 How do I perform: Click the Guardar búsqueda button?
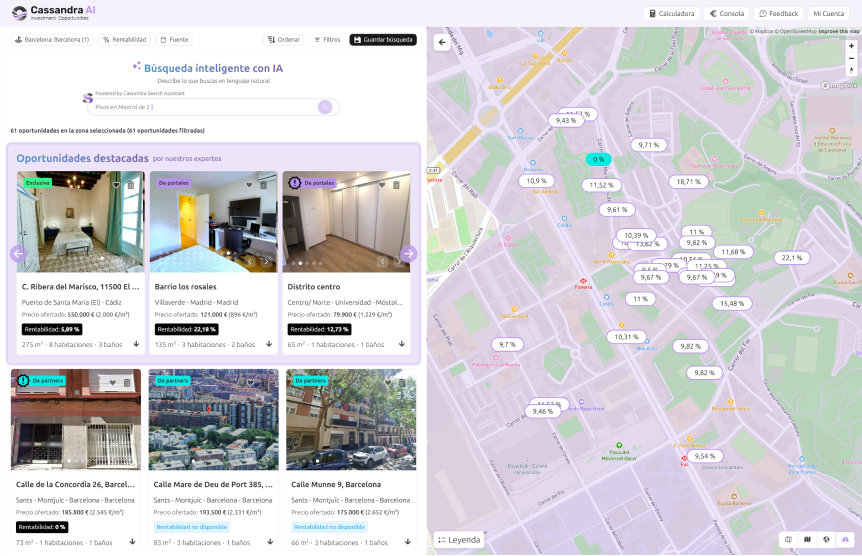point(382,40)
